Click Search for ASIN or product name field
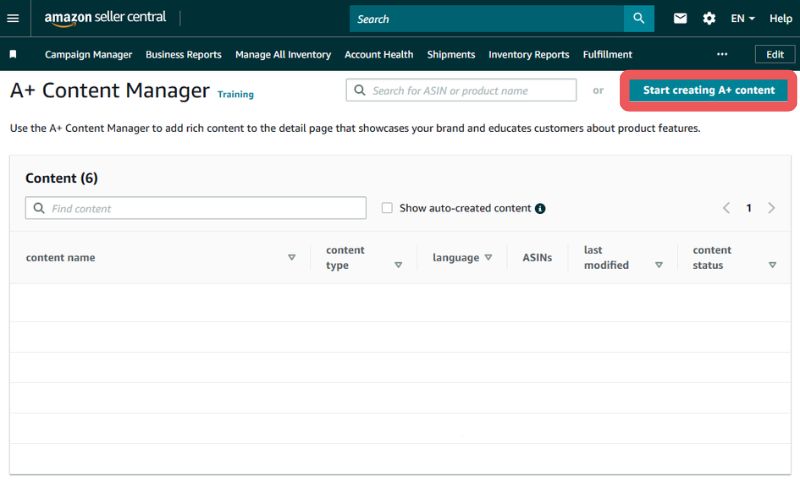Viewport: 800px width, 500px height. click(461, 90)
